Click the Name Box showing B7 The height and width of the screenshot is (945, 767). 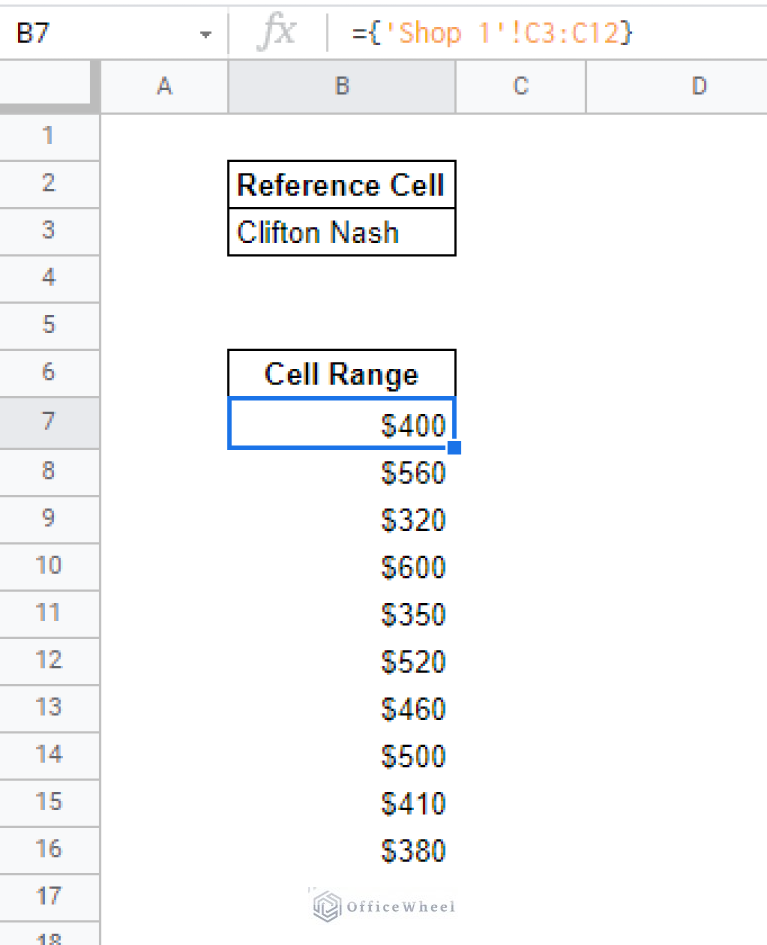point(100,33)
